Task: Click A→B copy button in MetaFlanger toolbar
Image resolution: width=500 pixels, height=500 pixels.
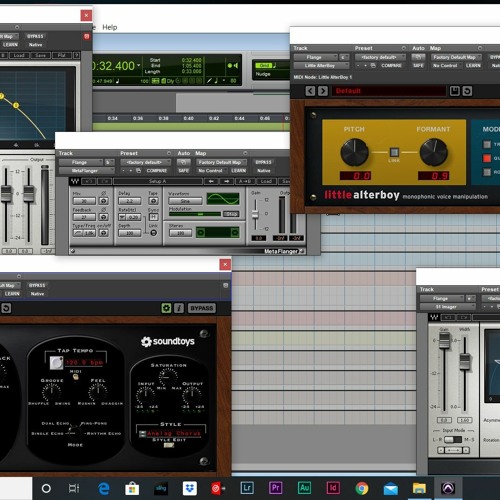Action: tap(245, 181)
